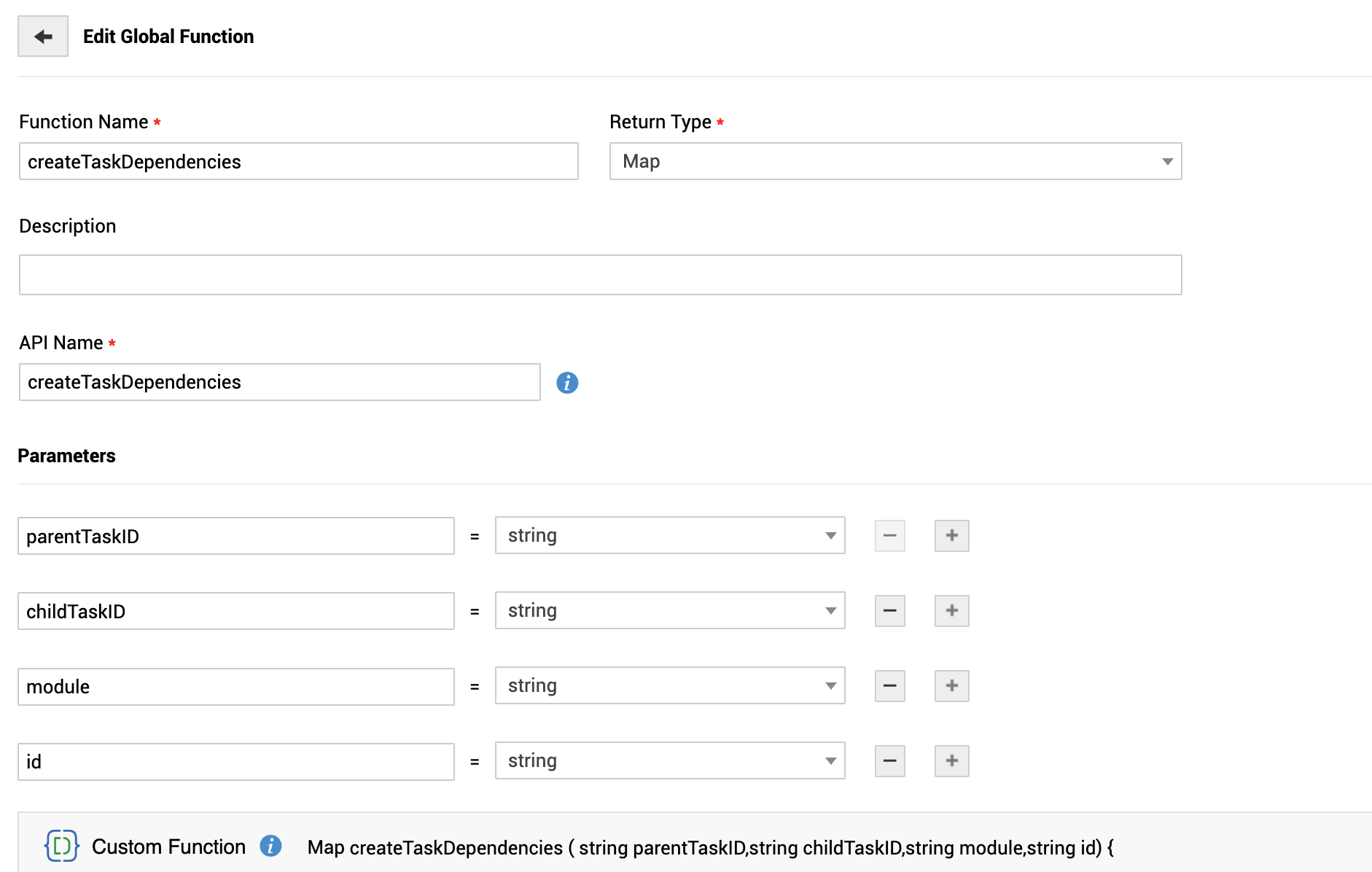Image resolution: width=1372 pixels, height=872 pixels.
Task: Add a parameter after parentTaskID row
Action: pyautogui.click(x=951, y=536)
